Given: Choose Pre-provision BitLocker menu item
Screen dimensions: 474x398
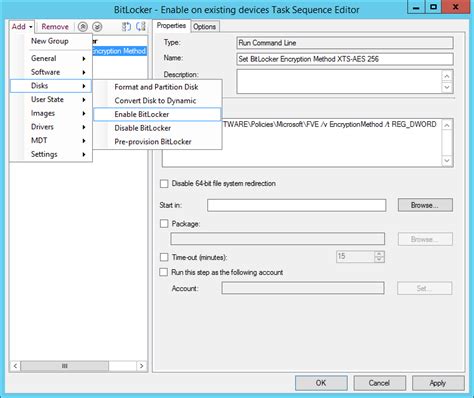Looking at the screenshot, I should 157,142.
